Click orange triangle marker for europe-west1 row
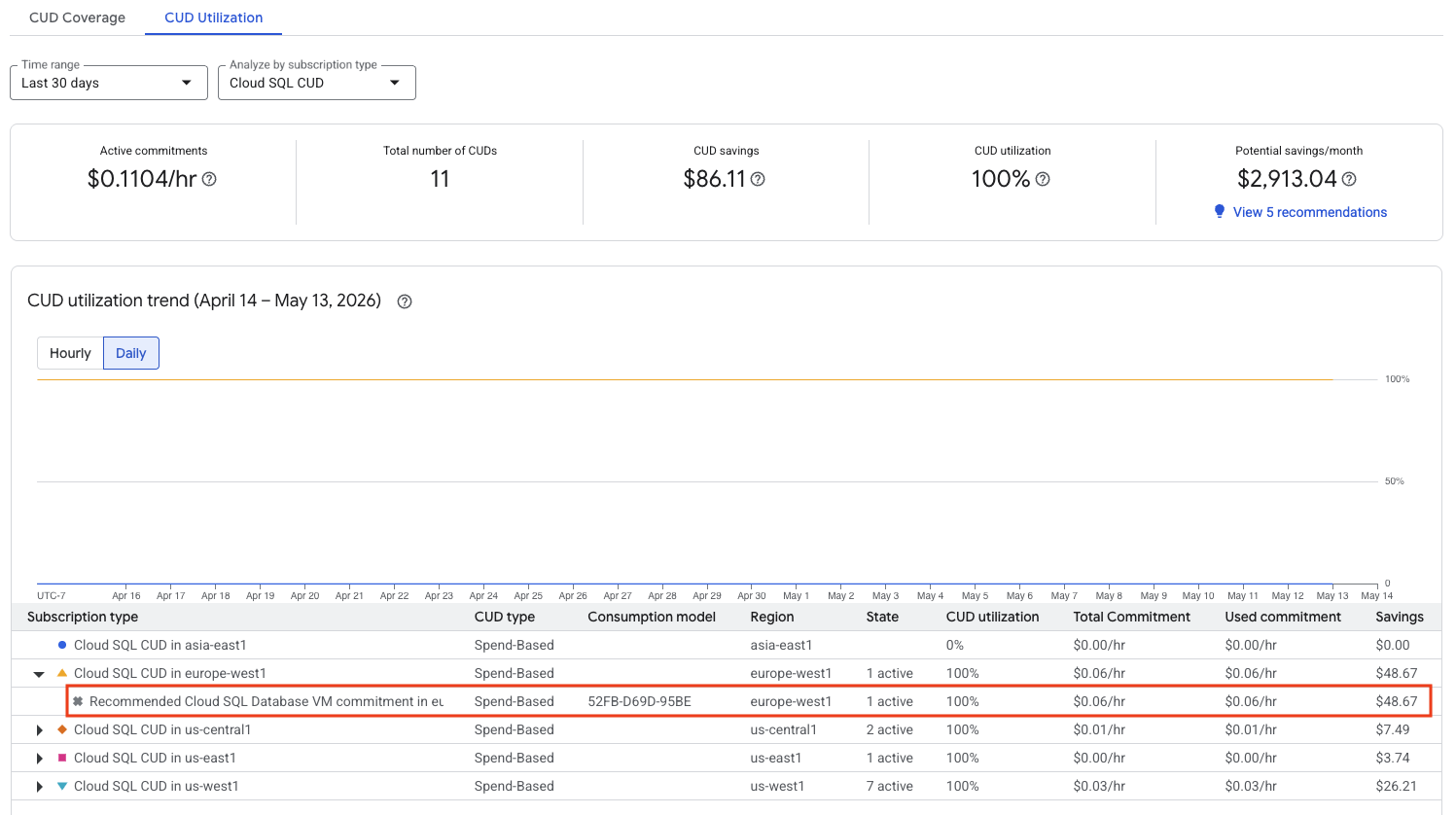This screenshot has height=815, width=1456. point(62,673)
